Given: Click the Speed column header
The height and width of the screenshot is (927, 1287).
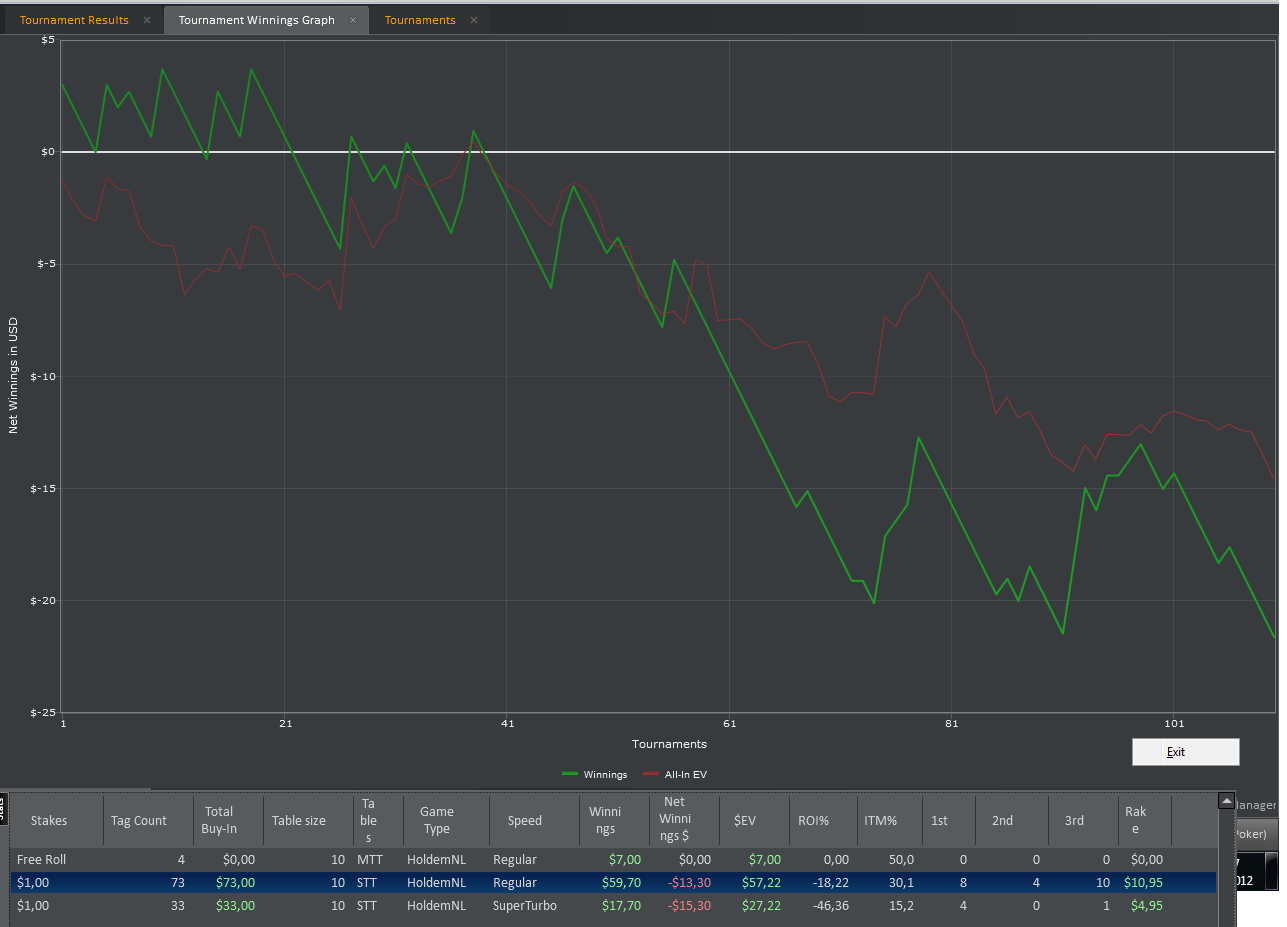Looking at the screenshot, I should [524, 821].
